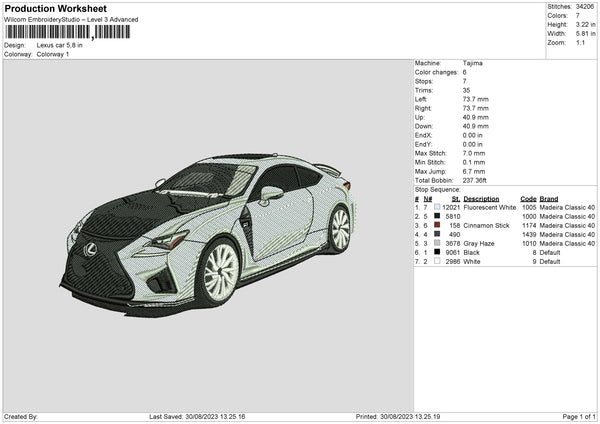Click the Gray Haze color swatch
Image resolution: width=600 pixels, height=424 pixels.
click(x=437, y=243)
